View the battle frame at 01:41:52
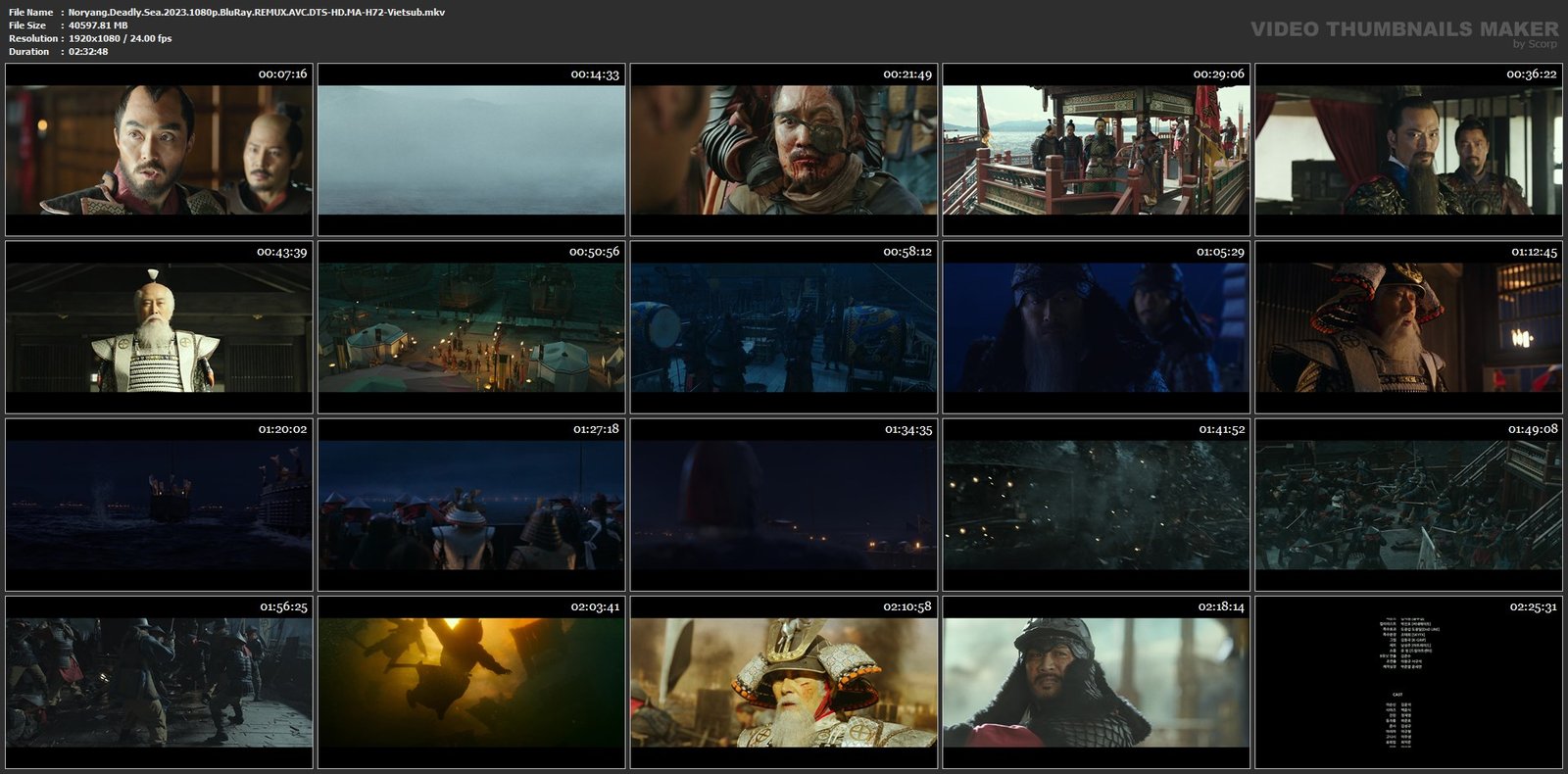1568x774 pixels. pos(1097,505)
